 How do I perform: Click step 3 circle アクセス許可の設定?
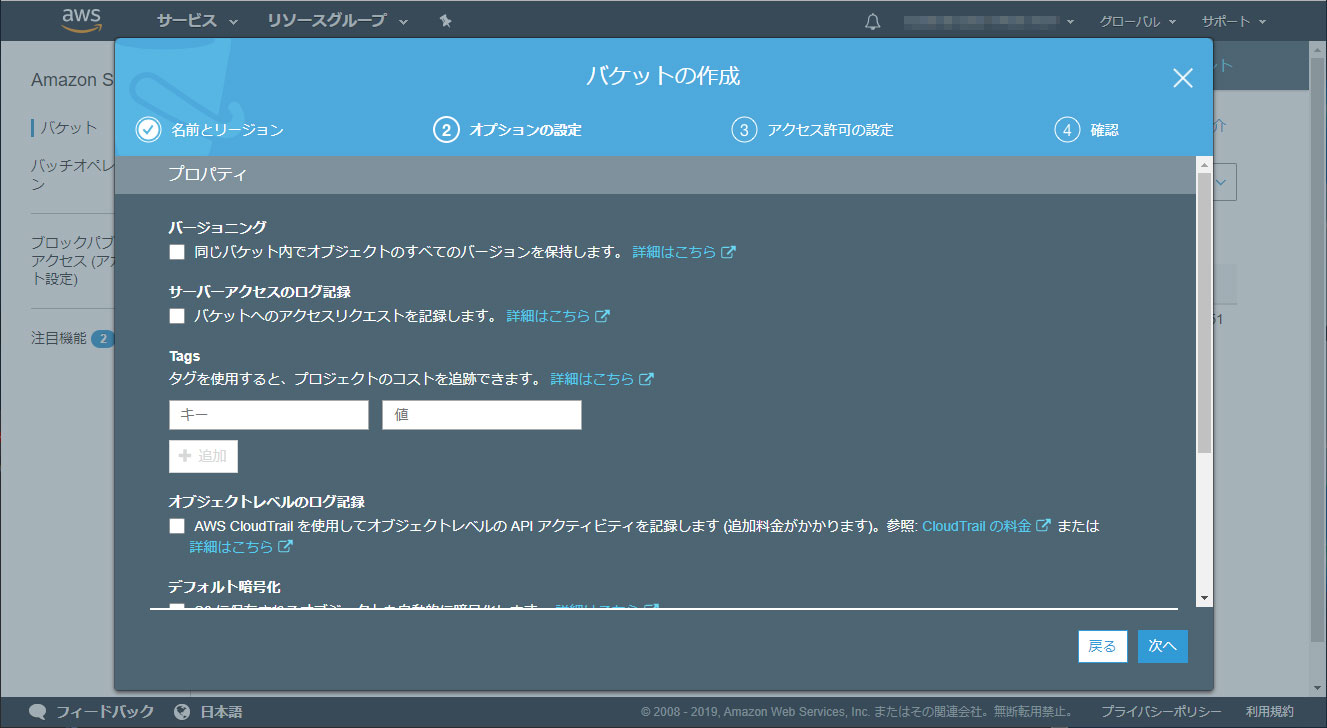pos(743,130)
